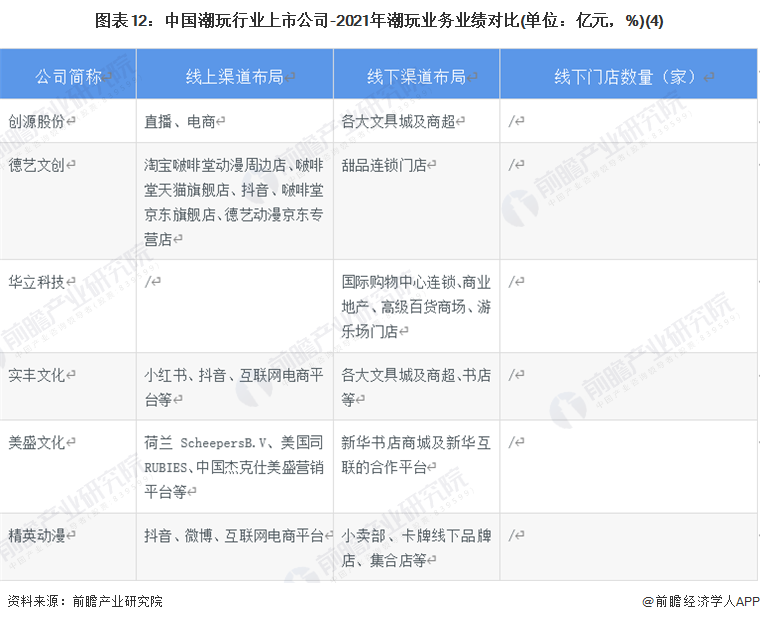Viewport: 760px width, 622px height.
Task: Click the company name 美盛文化
Action: click(36, 442)
